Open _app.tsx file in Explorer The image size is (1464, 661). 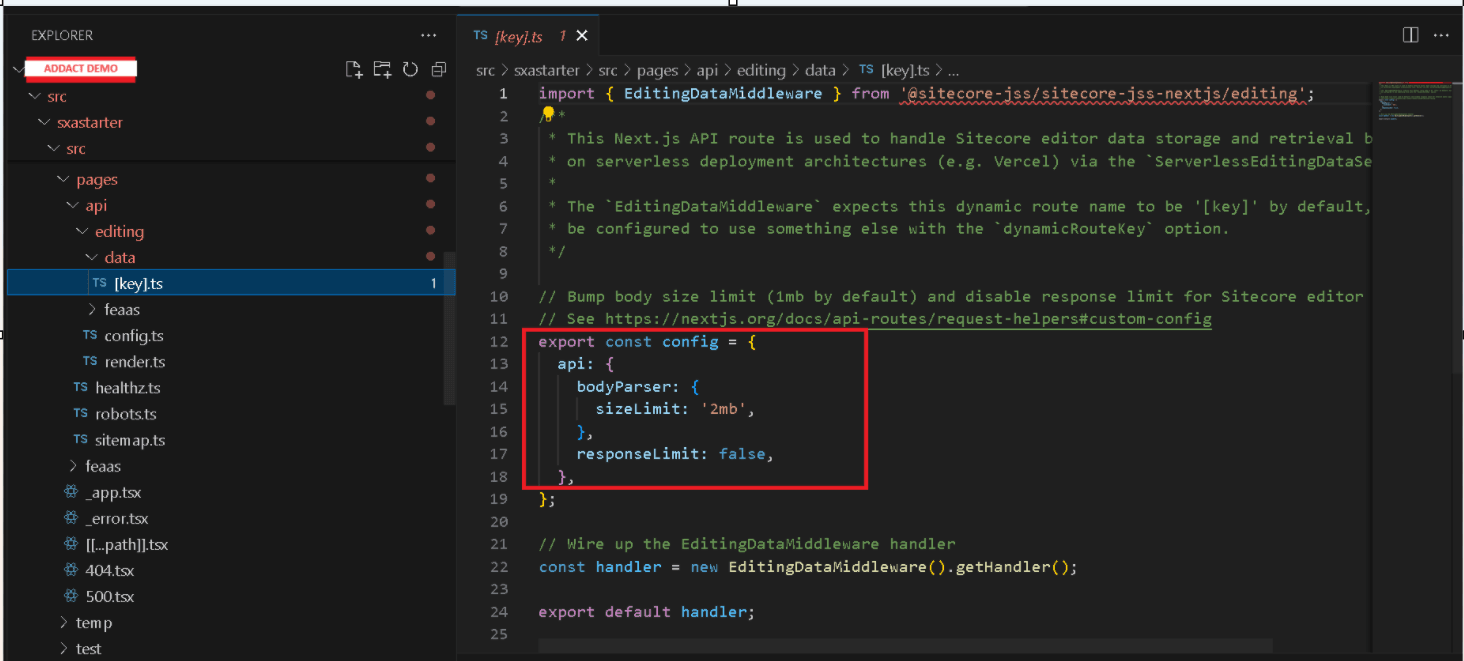(x=113, y=493)
